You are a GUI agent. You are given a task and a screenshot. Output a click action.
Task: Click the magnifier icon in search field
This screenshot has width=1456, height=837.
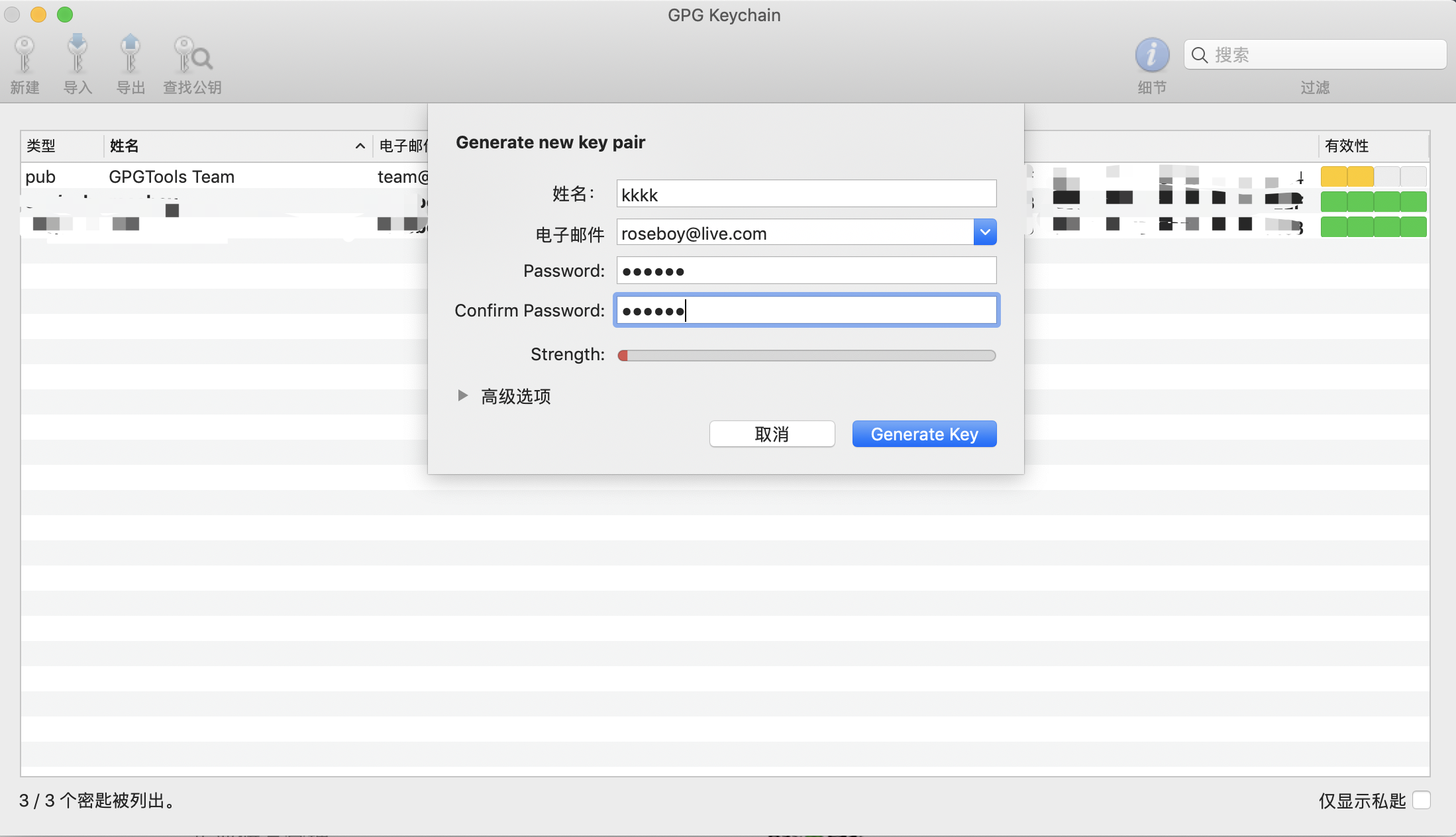1200,55
